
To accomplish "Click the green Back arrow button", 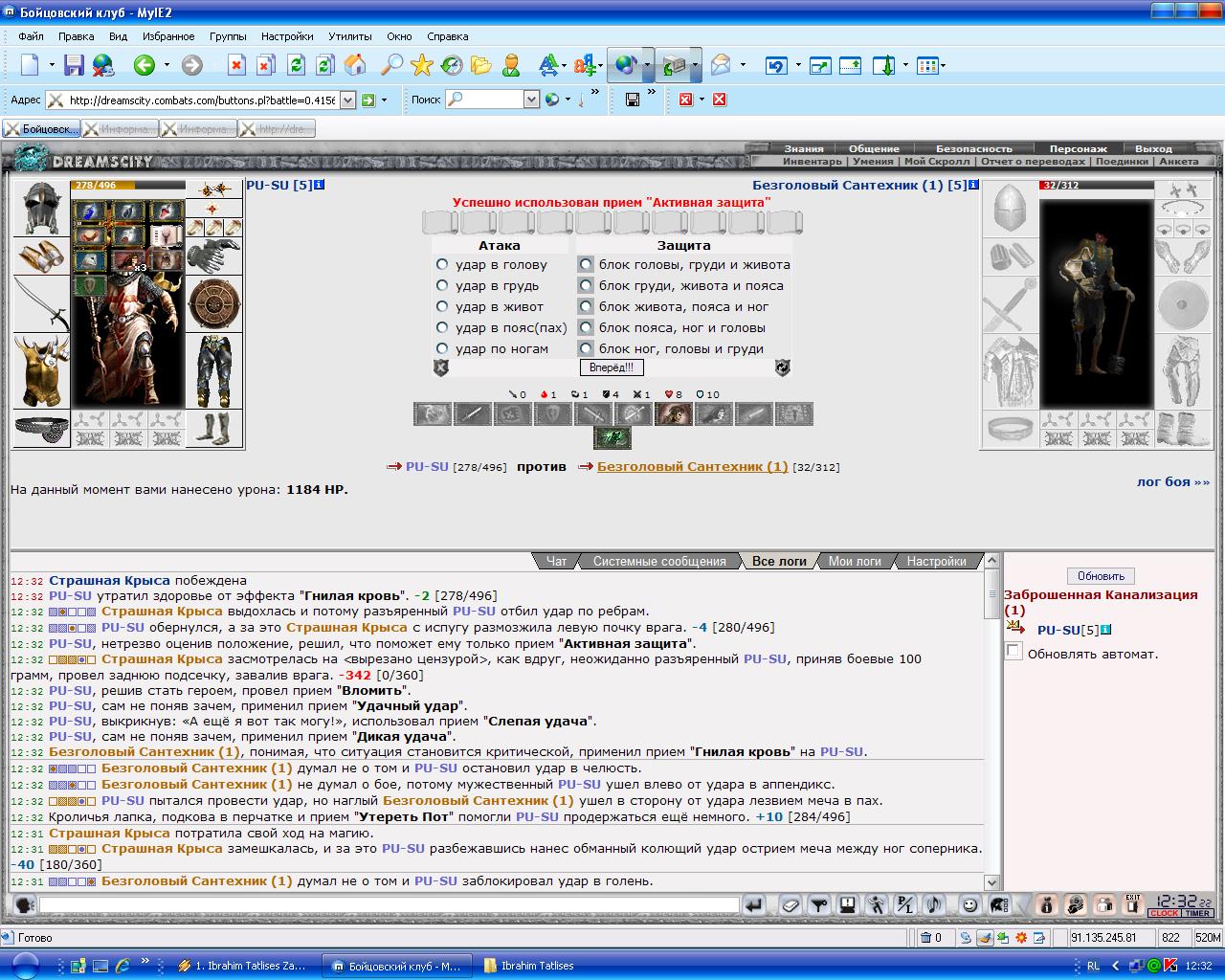I will [145, 65].
